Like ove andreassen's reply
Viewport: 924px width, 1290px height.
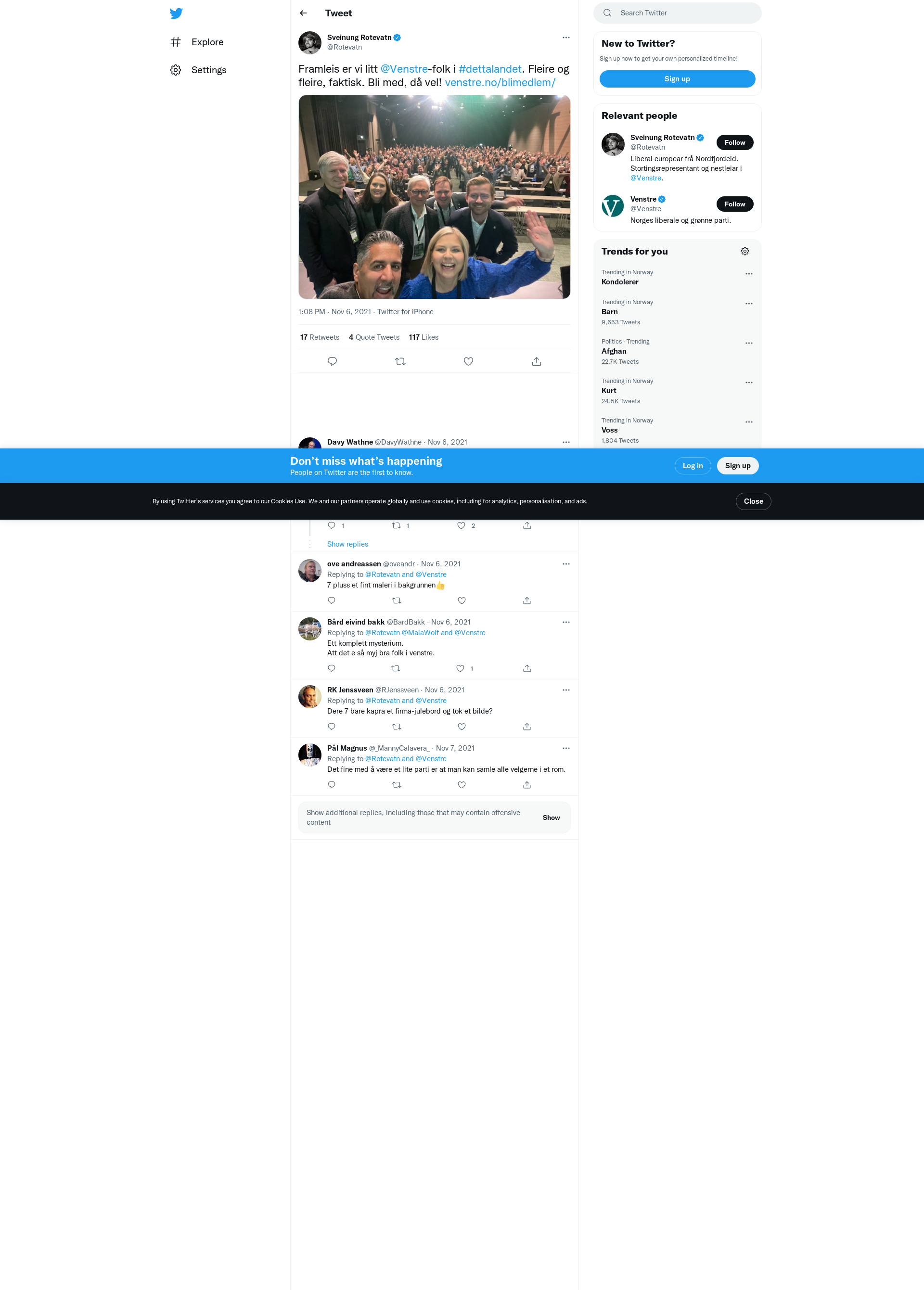pos(462,600)
